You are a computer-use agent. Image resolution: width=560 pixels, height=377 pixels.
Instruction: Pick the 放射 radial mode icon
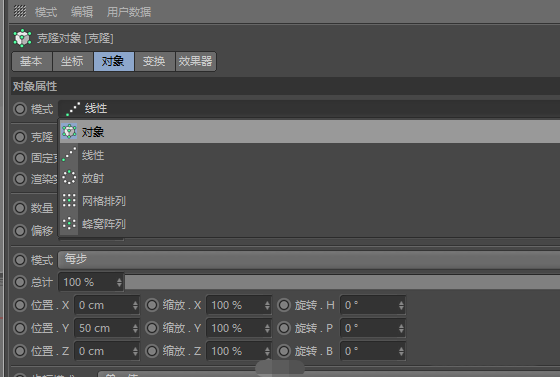click(69, 177)
